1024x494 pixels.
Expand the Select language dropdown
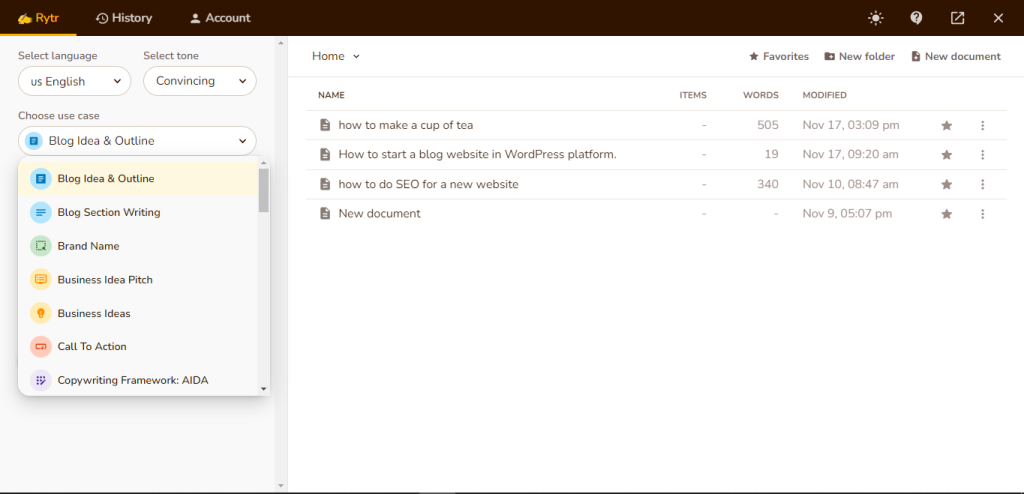[x=74, y=82]
